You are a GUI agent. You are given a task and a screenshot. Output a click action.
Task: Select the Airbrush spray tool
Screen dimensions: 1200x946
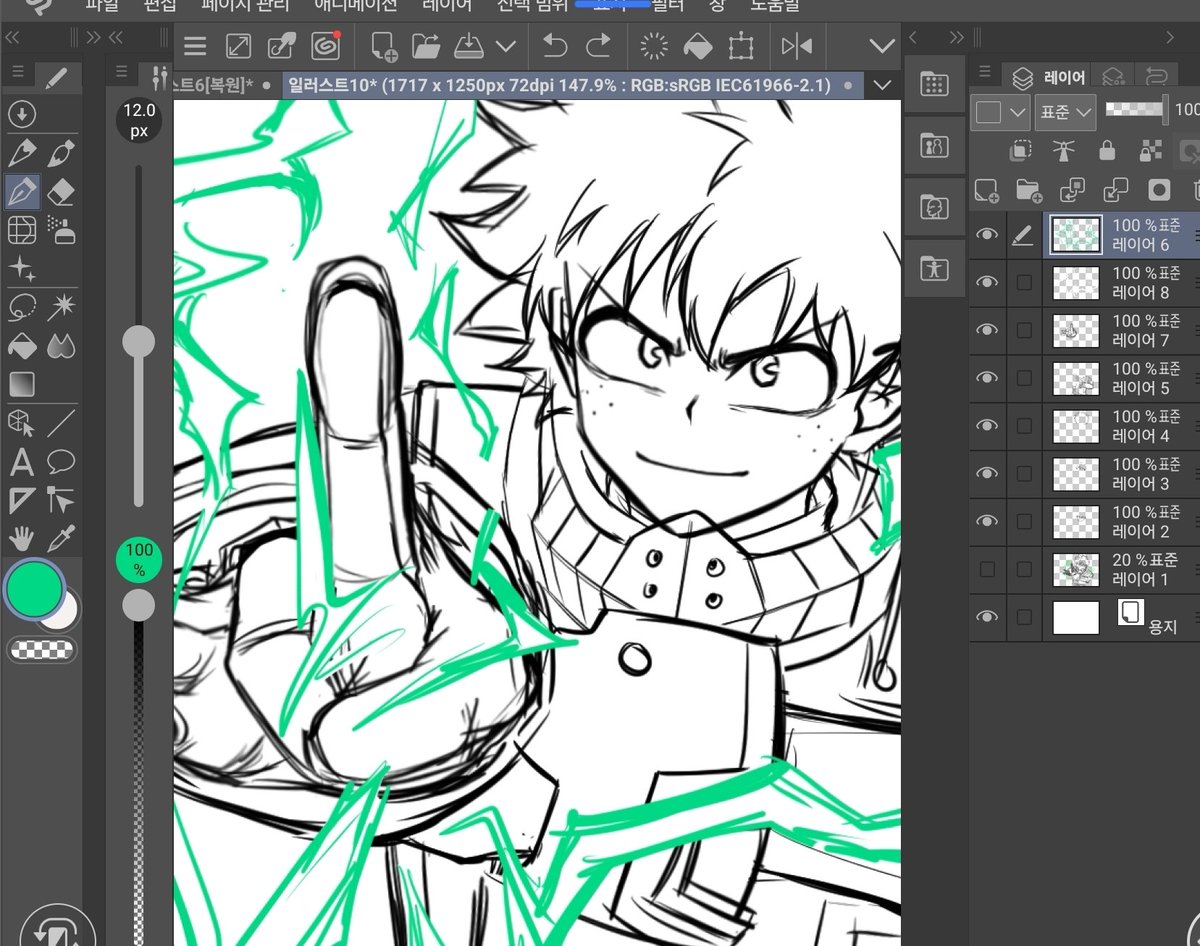point(62,229)
